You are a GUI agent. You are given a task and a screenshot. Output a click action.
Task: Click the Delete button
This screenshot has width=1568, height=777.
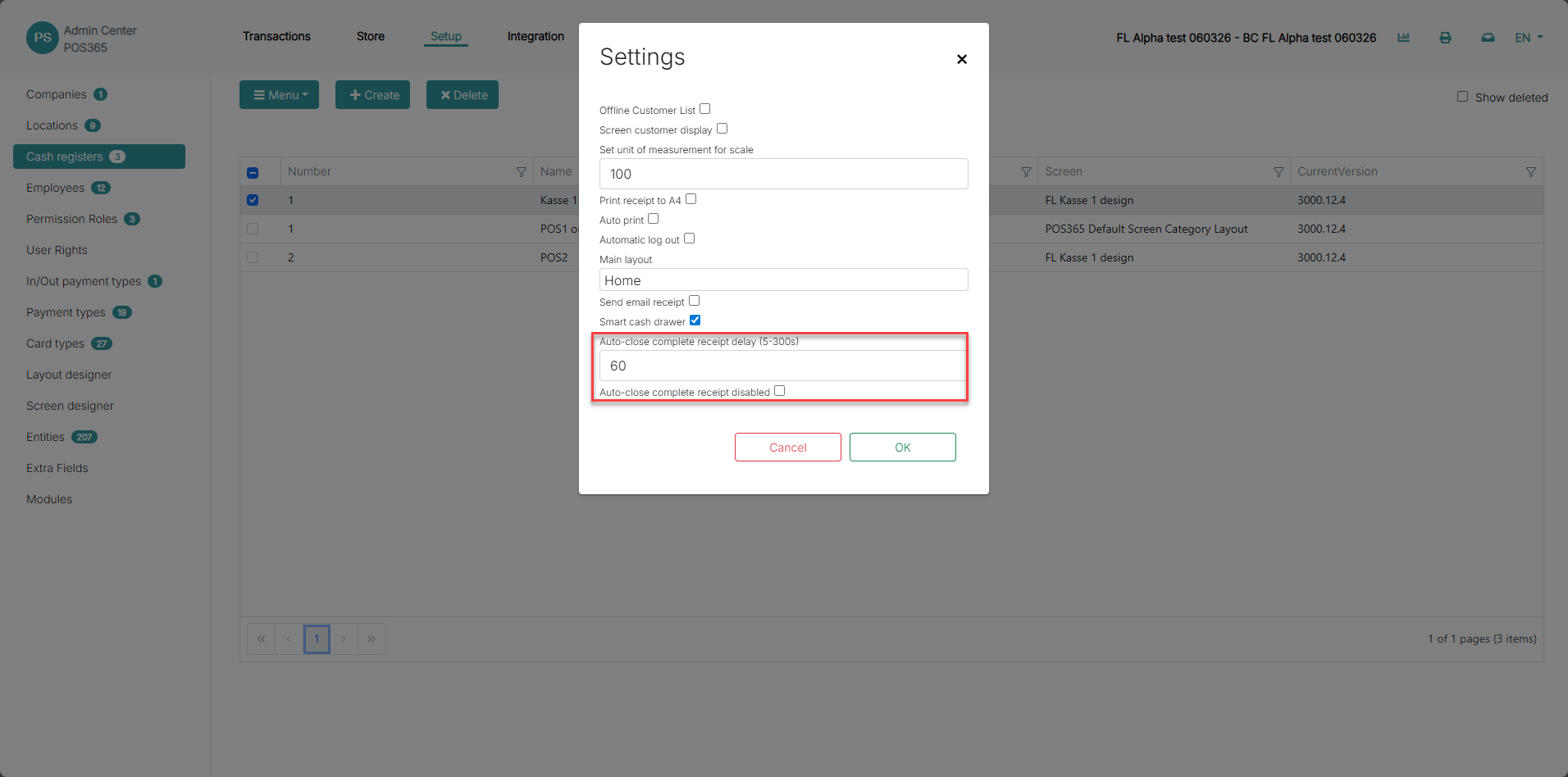463,95
